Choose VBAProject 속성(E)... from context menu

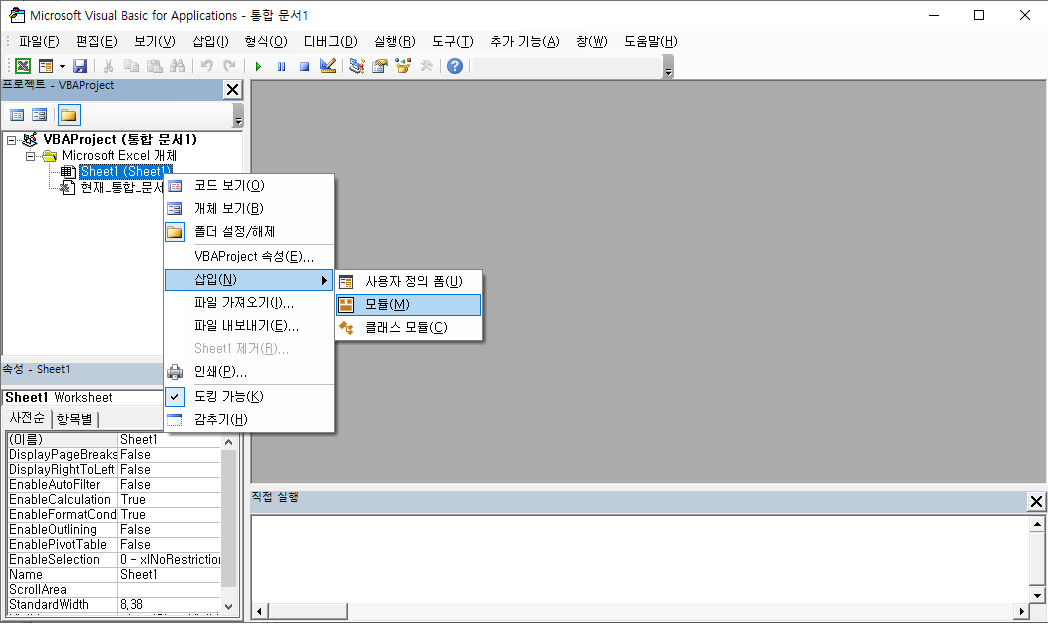pos(249,257)
